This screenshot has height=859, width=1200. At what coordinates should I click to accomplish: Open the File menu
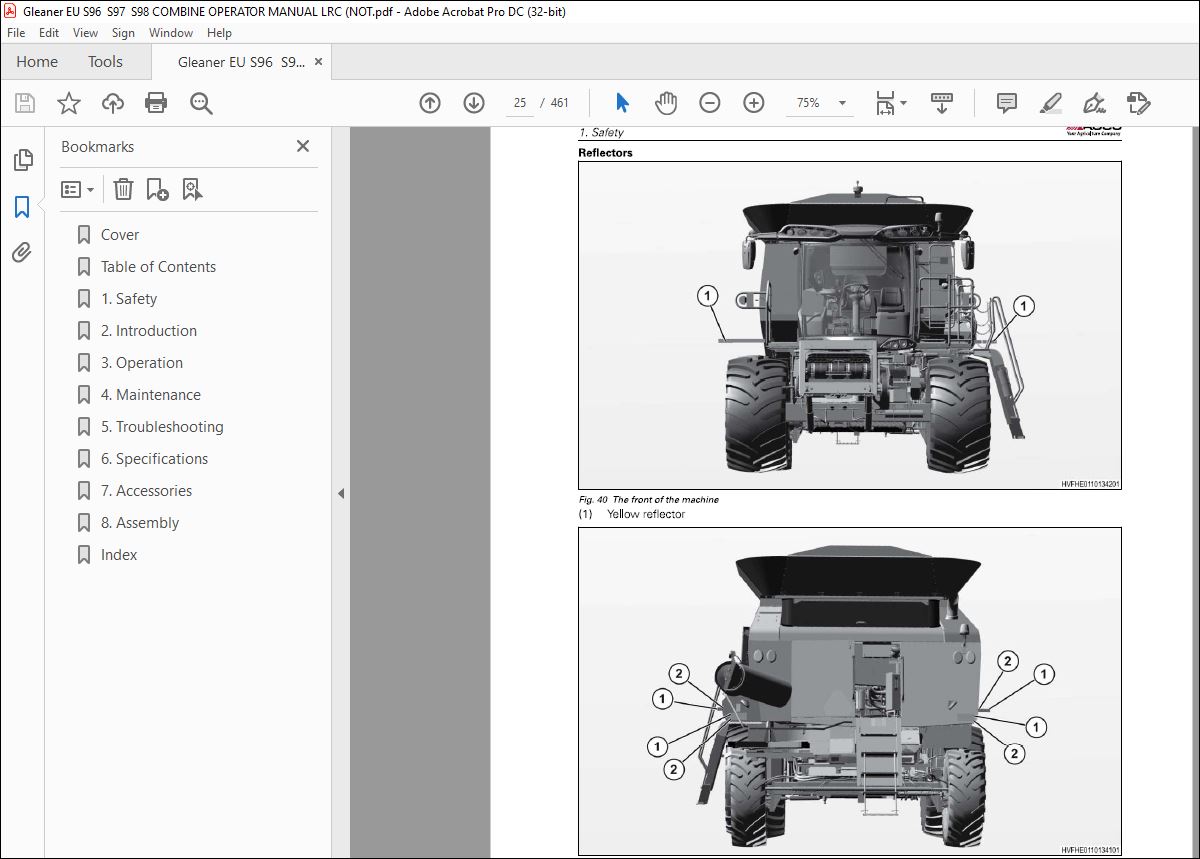click(x=16, y=33)
